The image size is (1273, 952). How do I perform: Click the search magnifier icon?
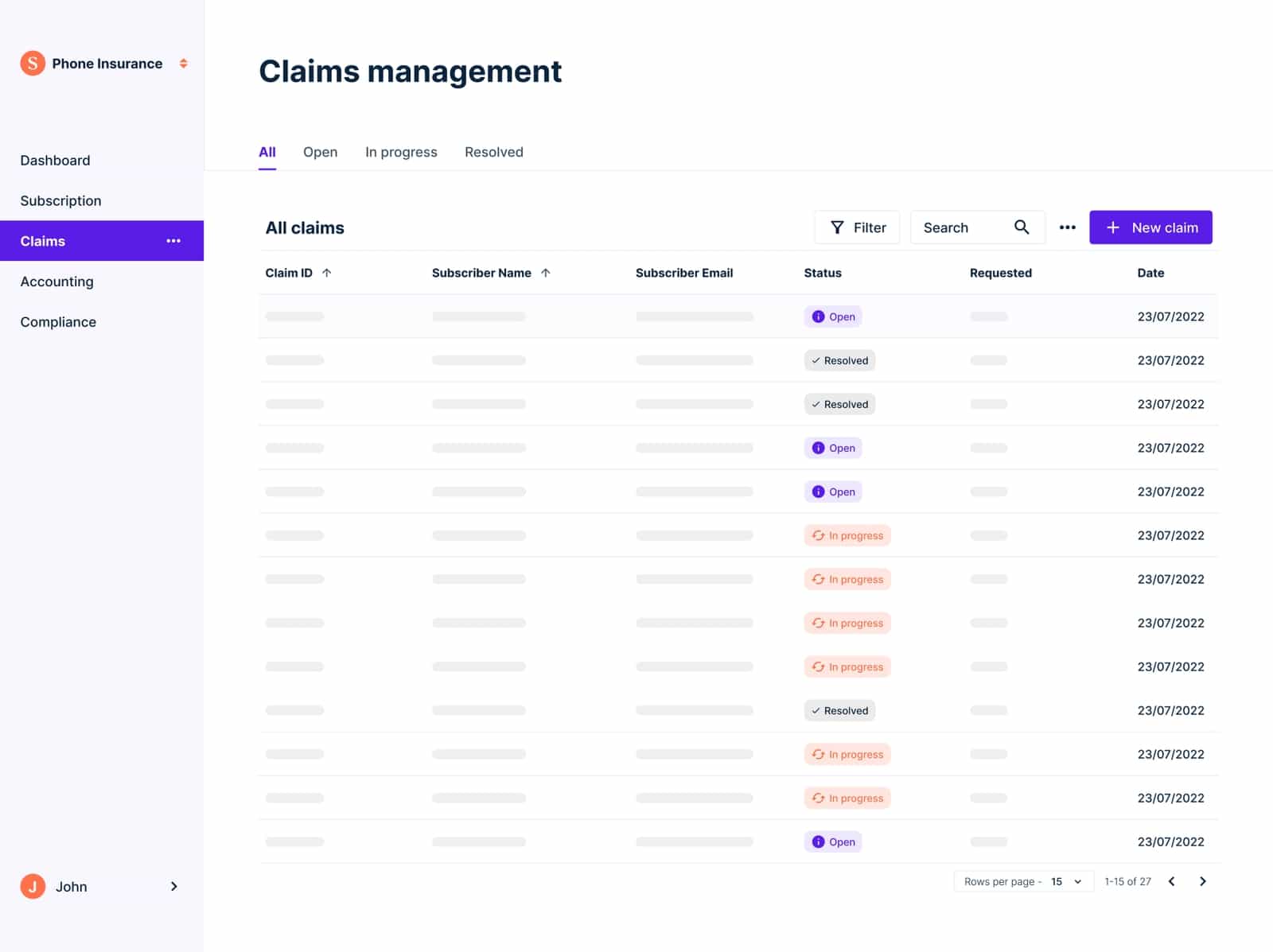1022,227
